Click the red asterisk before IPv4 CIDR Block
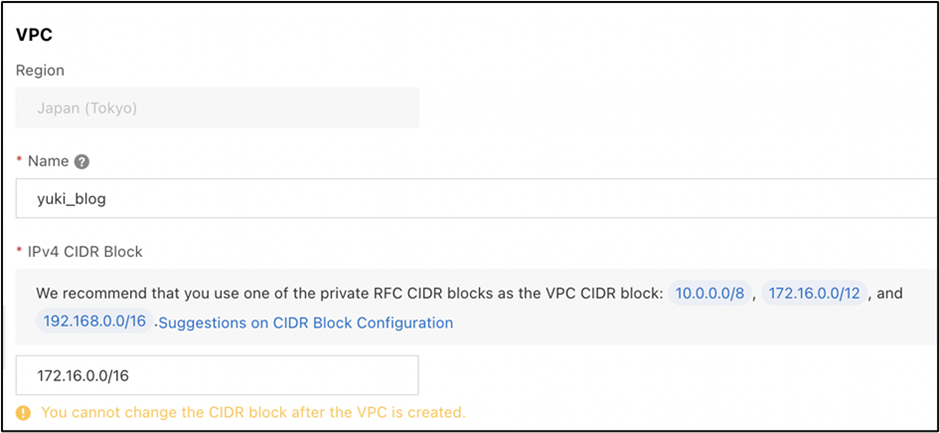Viewport: 940px width, 433px height. pos(20,252)
